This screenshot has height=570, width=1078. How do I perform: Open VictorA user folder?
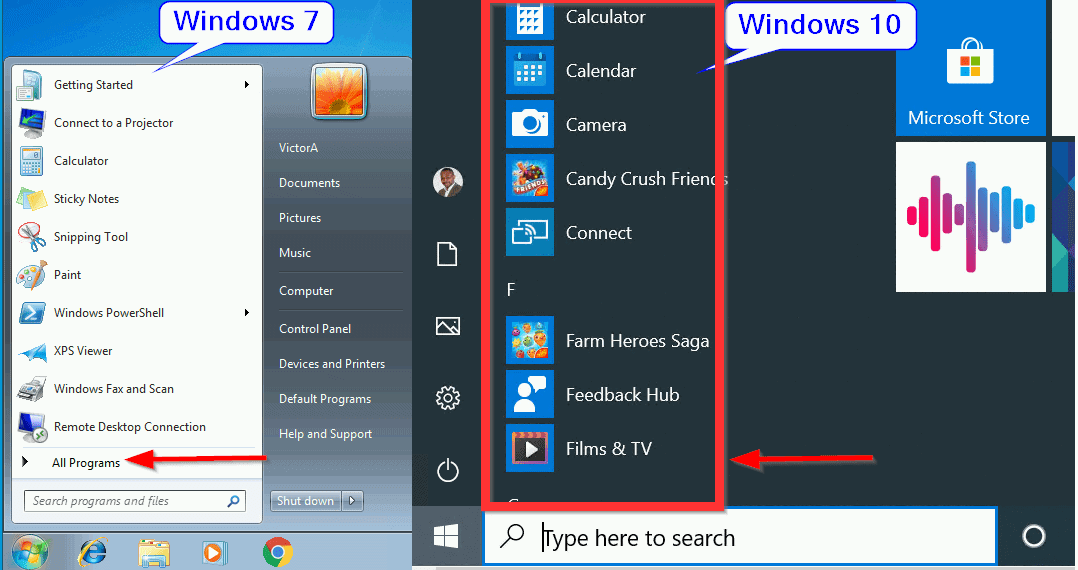click(298, 148)
